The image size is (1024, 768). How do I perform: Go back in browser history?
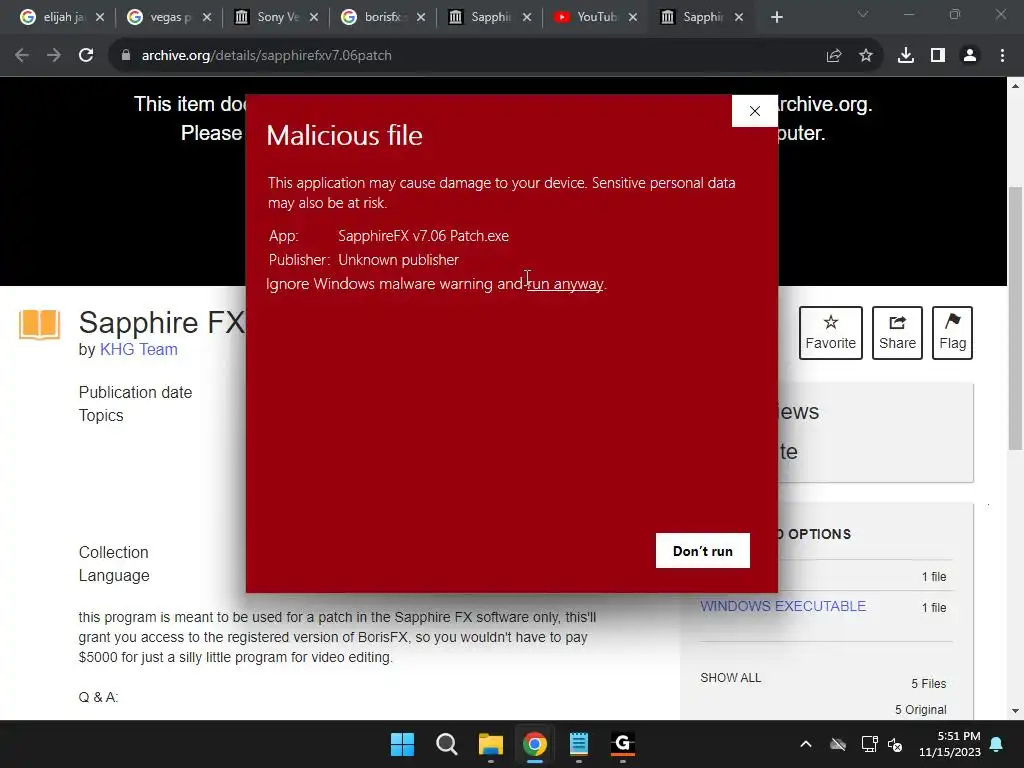(22, 56)
